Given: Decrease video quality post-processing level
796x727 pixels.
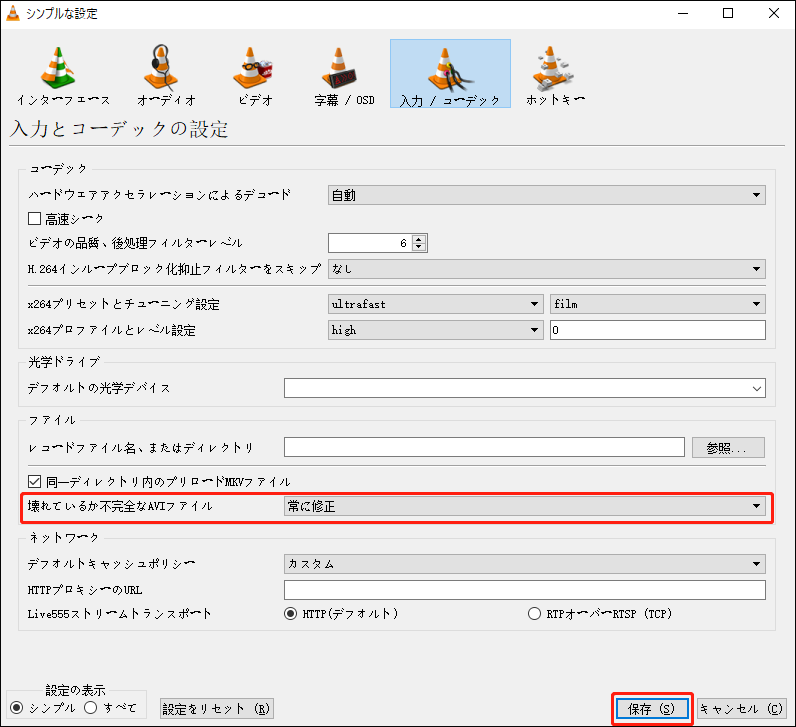Looking at the screenshot, I should pyautogui.click(x=419, y=247).
